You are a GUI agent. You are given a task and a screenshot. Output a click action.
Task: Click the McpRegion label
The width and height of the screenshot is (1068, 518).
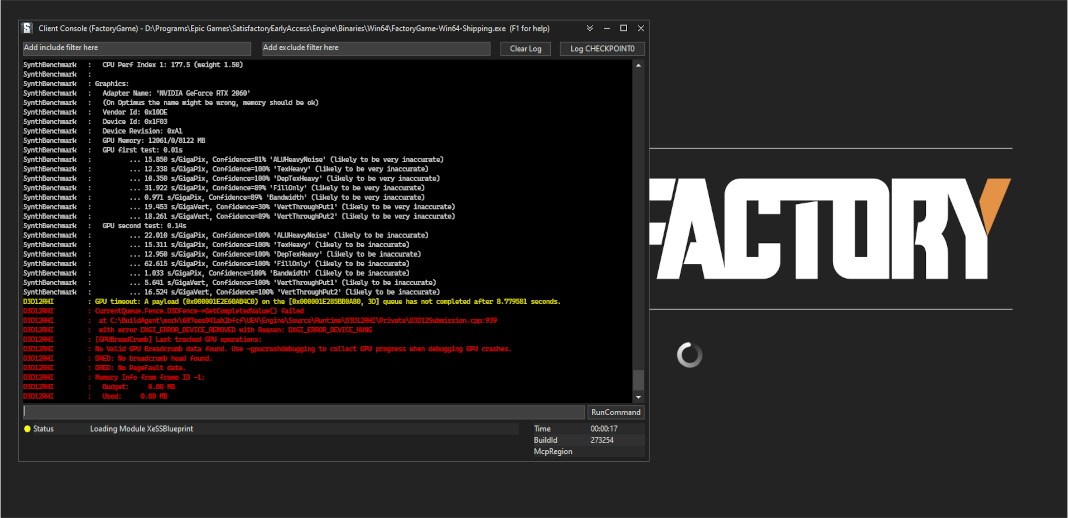[553, 451]
